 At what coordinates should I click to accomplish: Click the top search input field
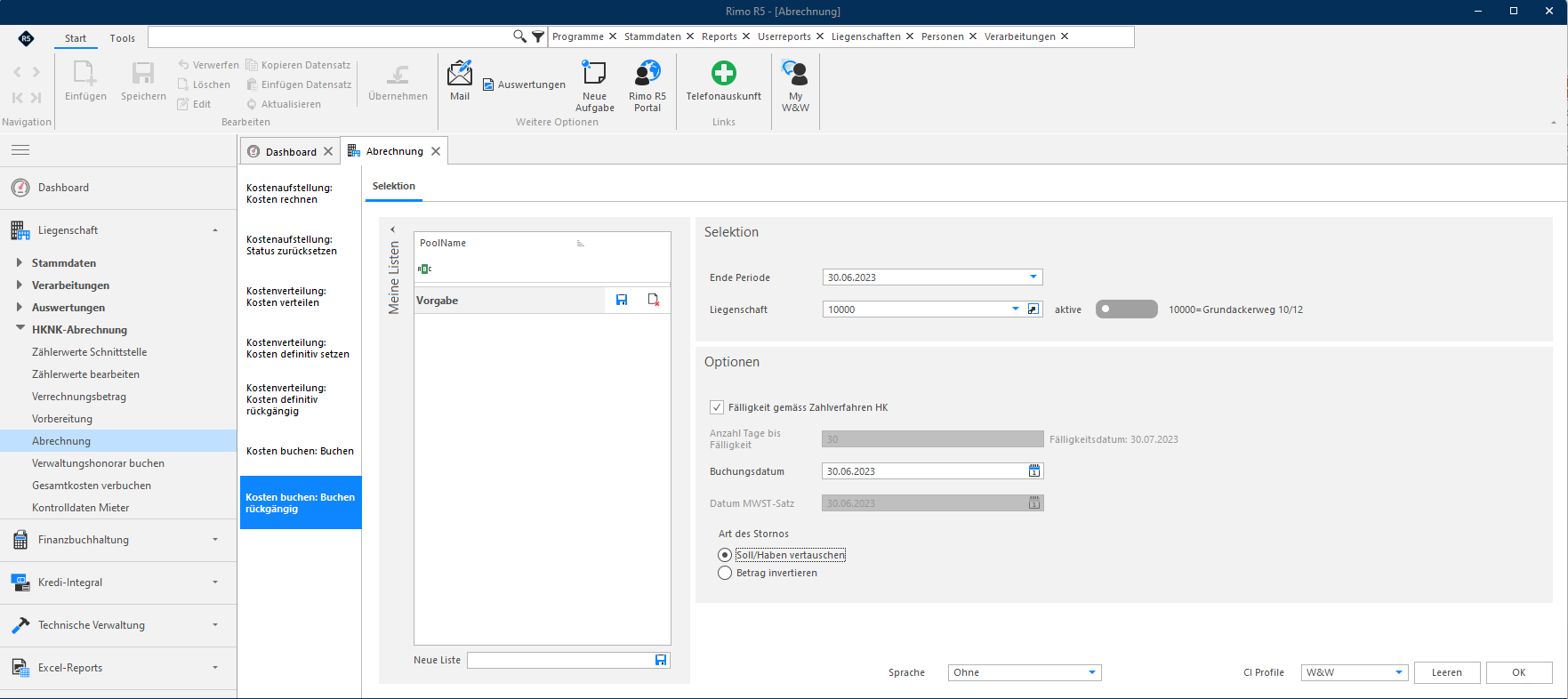(x=330, y=36)
